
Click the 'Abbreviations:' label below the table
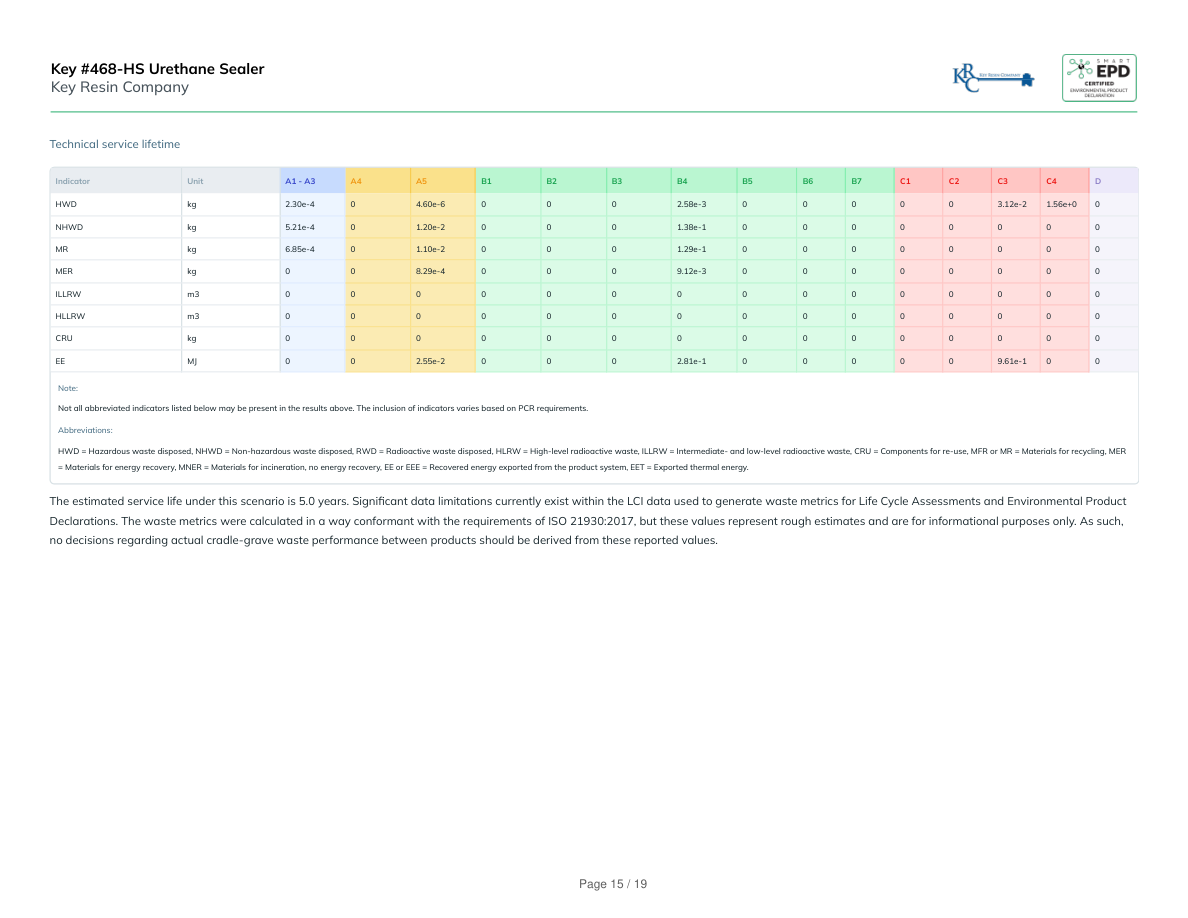click(x=85, y=430)
